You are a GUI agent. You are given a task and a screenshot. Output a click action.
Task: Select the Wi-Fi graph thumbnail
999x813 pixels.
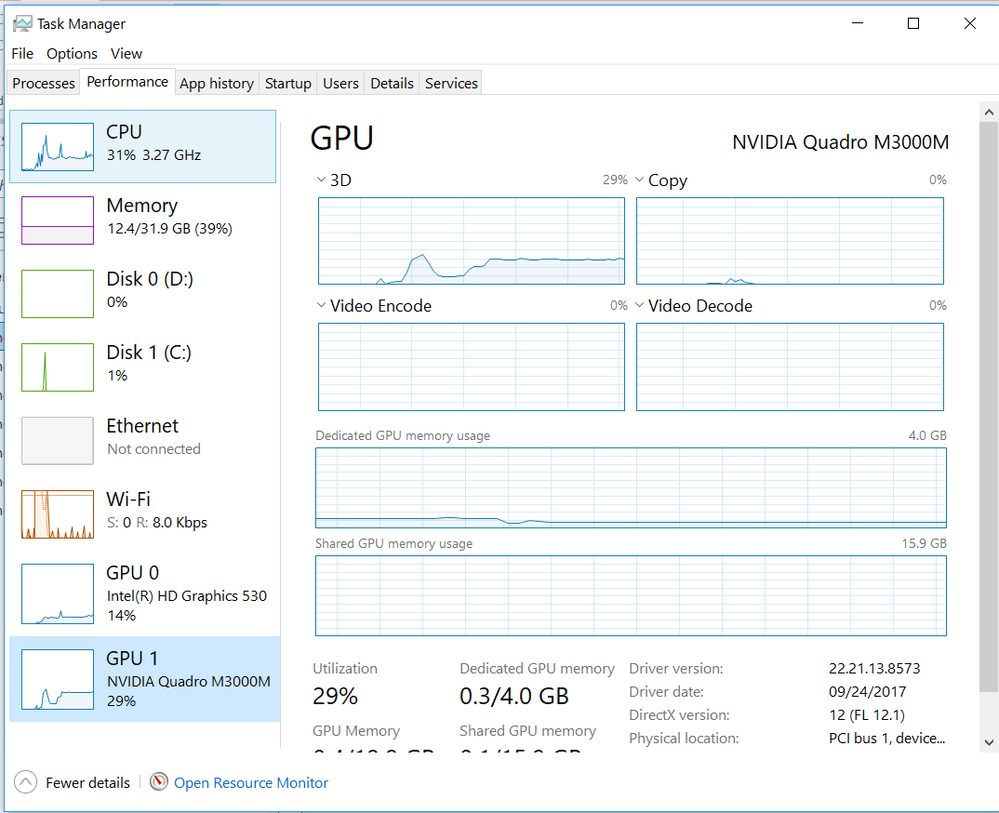tap(57, 514)
